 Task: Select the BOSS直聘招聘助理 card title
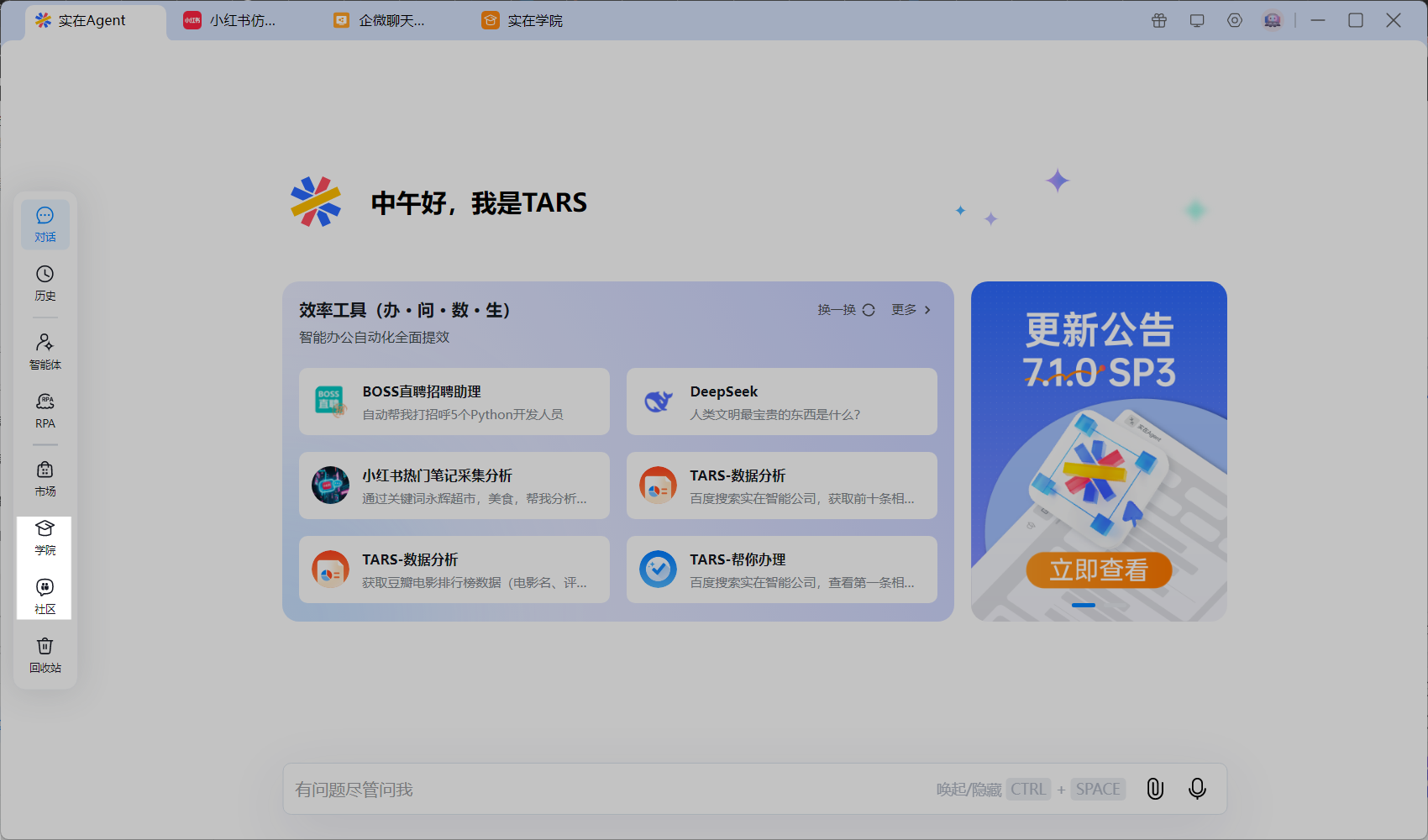coord(422,391)
